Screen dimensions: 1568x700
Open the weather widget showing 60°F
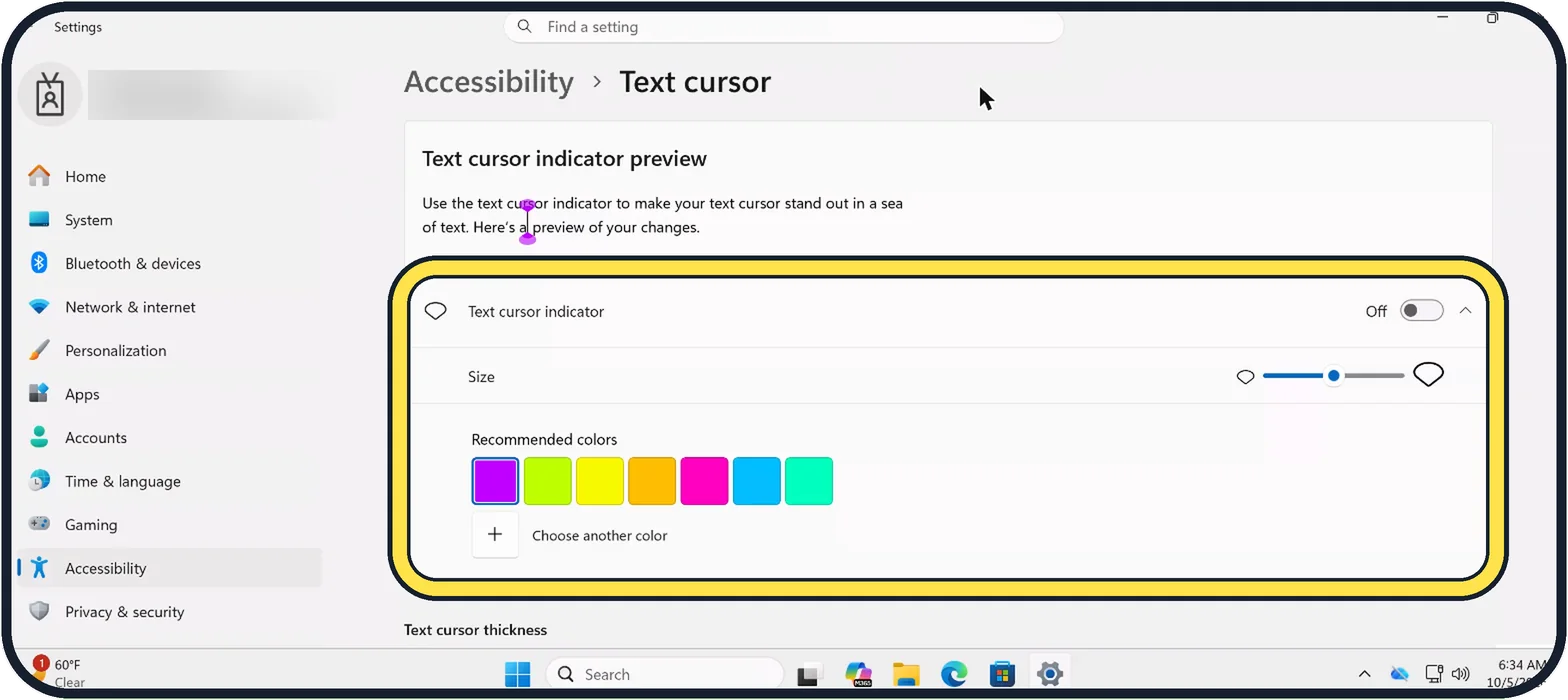[x=60, y=673]
